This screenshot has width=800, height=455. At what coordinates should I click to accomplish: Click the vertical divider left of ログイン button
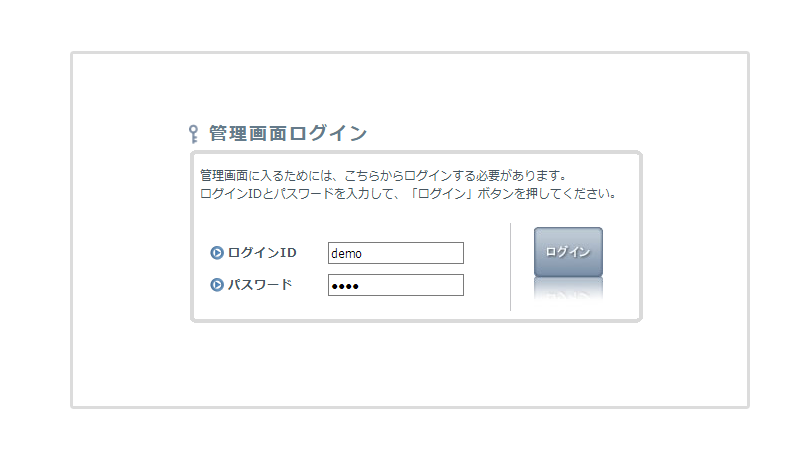click(x=510, y=266)
